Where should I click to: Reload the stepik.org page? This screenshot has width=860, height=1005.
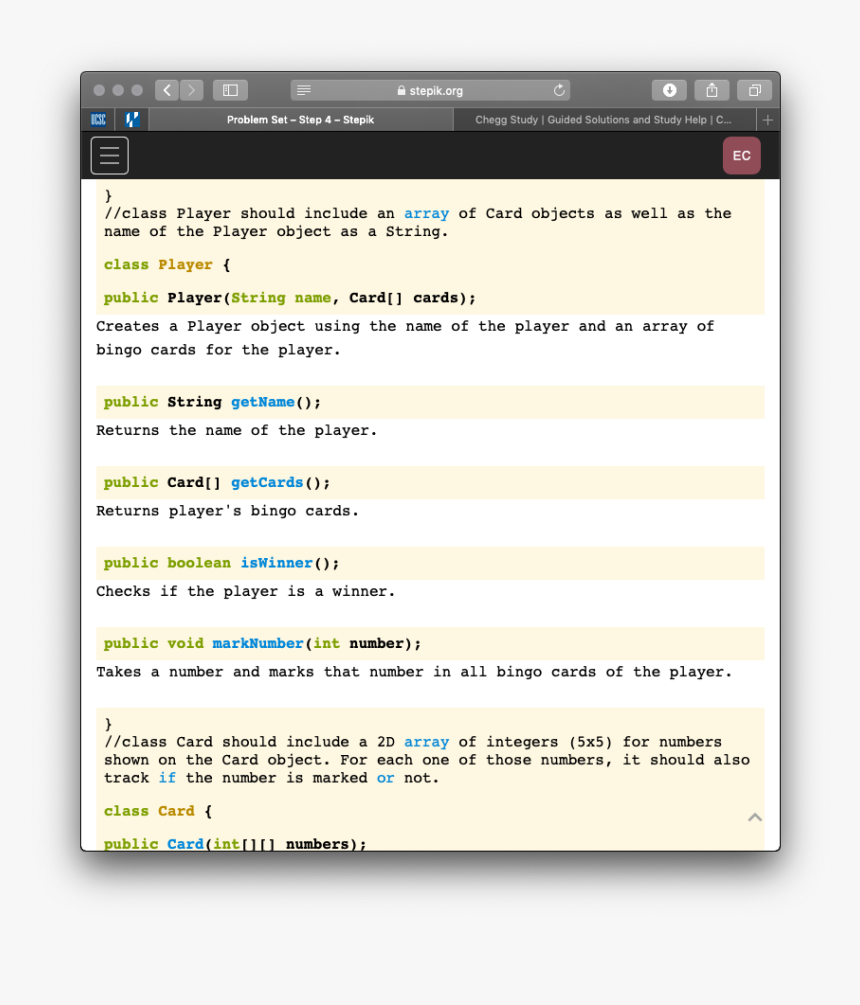click(559, 90)
